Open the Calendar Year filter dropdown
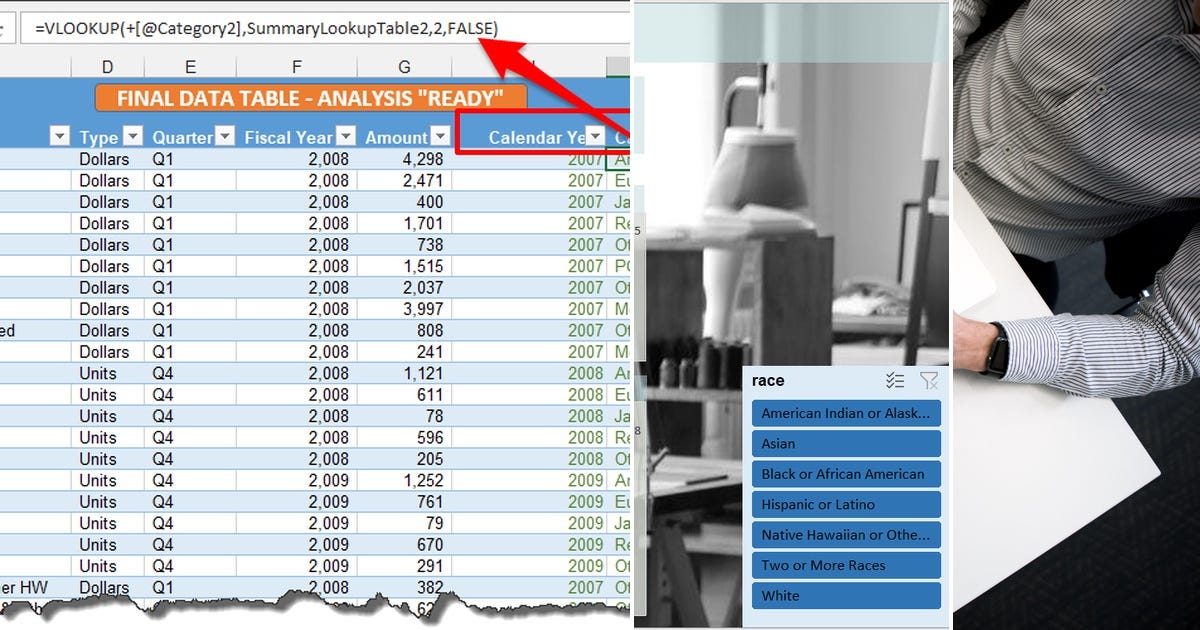Viewport: 1200px width, 630px height. pos(597,135)
